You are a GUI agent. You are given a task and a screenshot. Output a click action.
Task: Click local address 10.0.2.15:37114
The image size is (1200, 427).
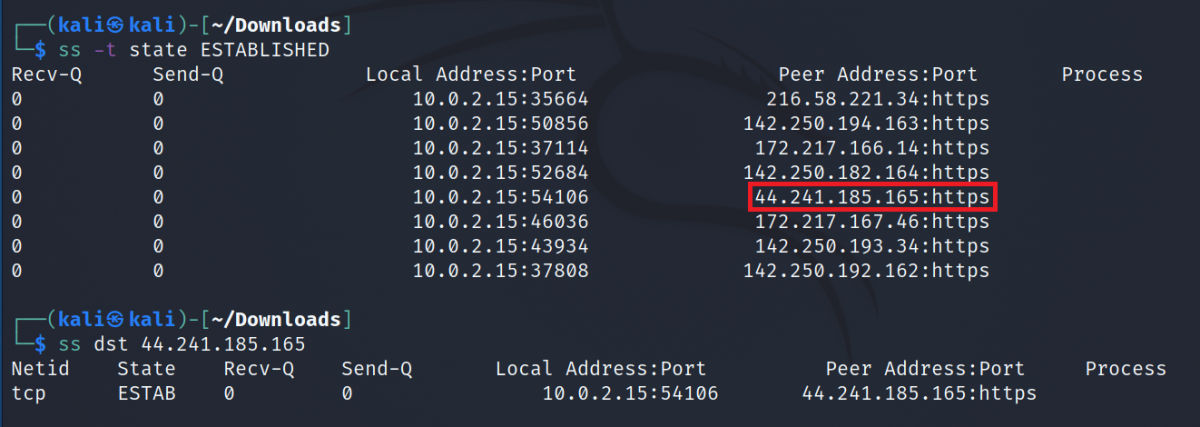(501, 148)
